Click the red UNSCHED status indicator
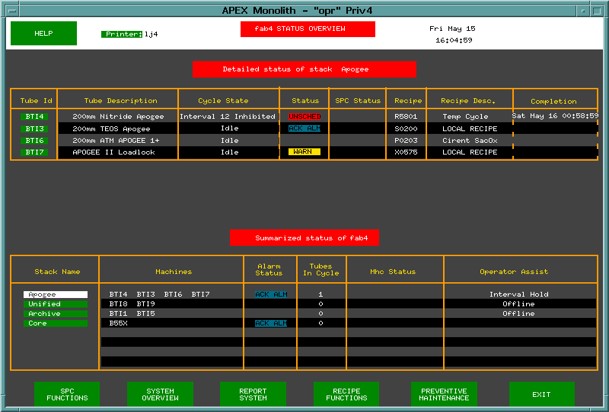 [304, 116]
